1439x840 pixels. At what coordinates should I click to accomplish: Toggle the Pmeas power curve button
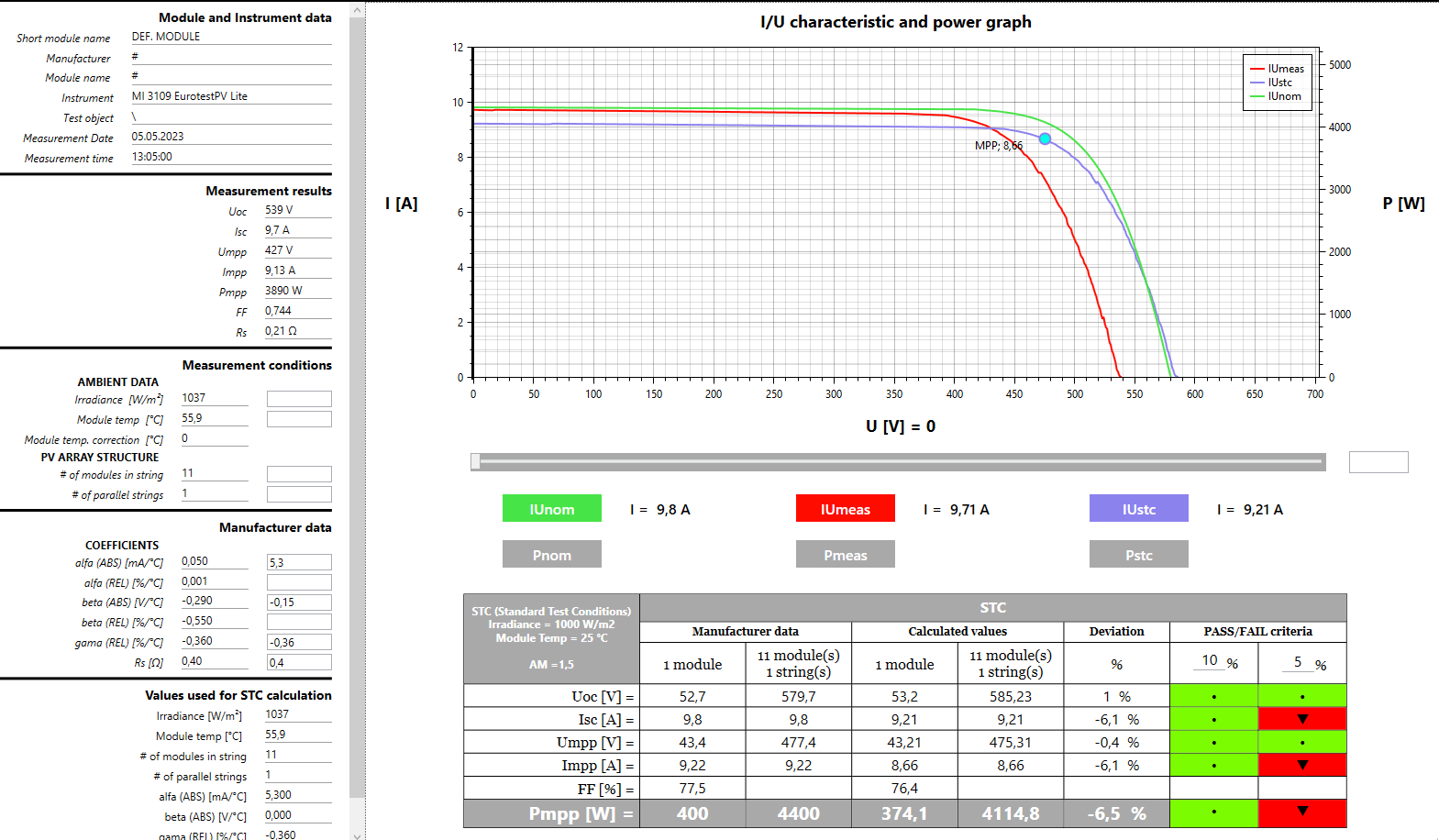click(845, 555)
